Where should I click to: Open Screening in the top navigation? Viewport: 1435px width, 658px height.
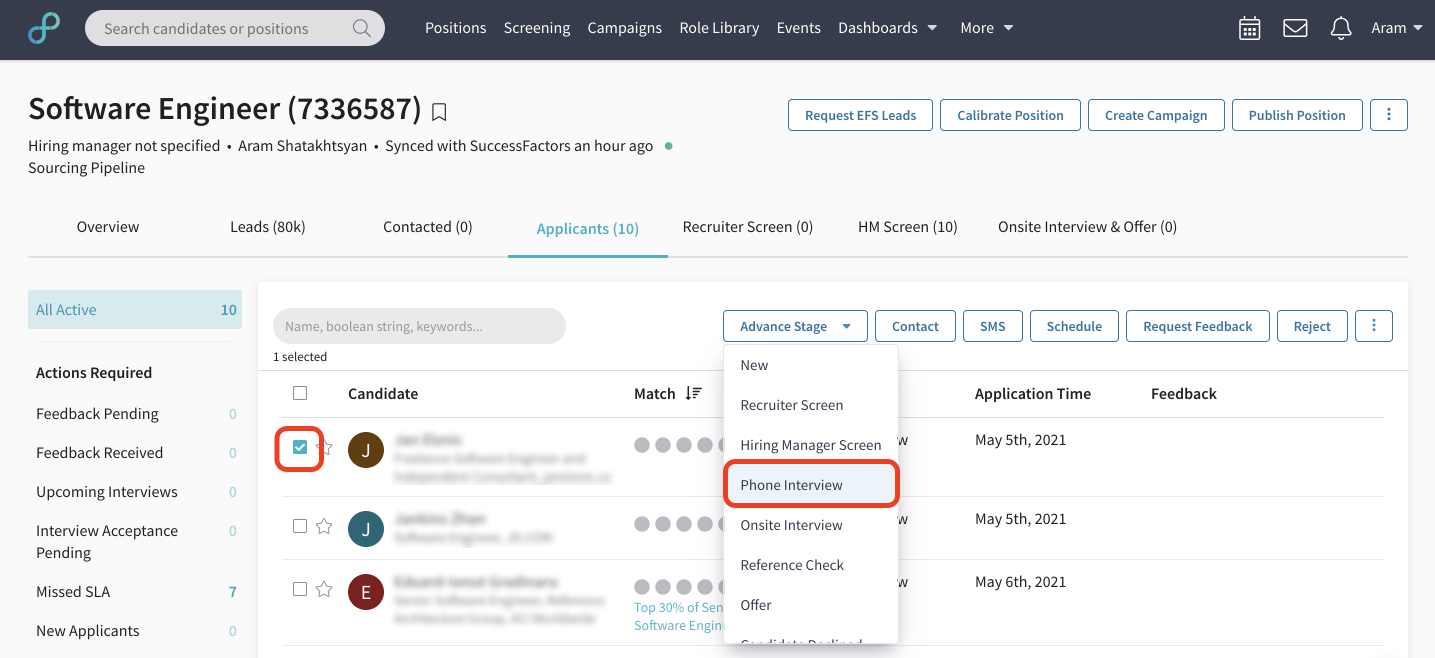[537, 28]
